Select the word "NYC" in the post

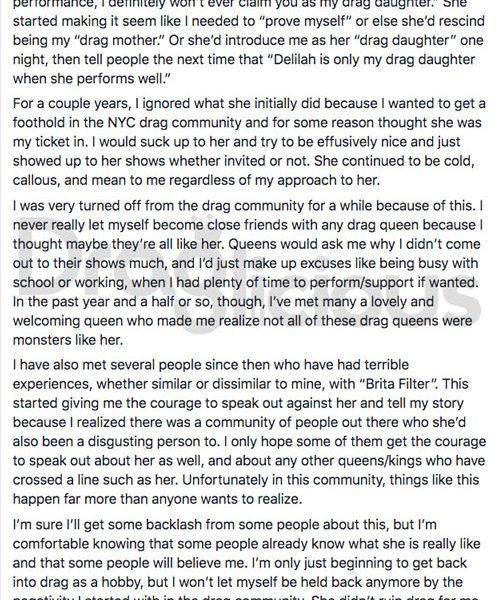coord(121,122)
